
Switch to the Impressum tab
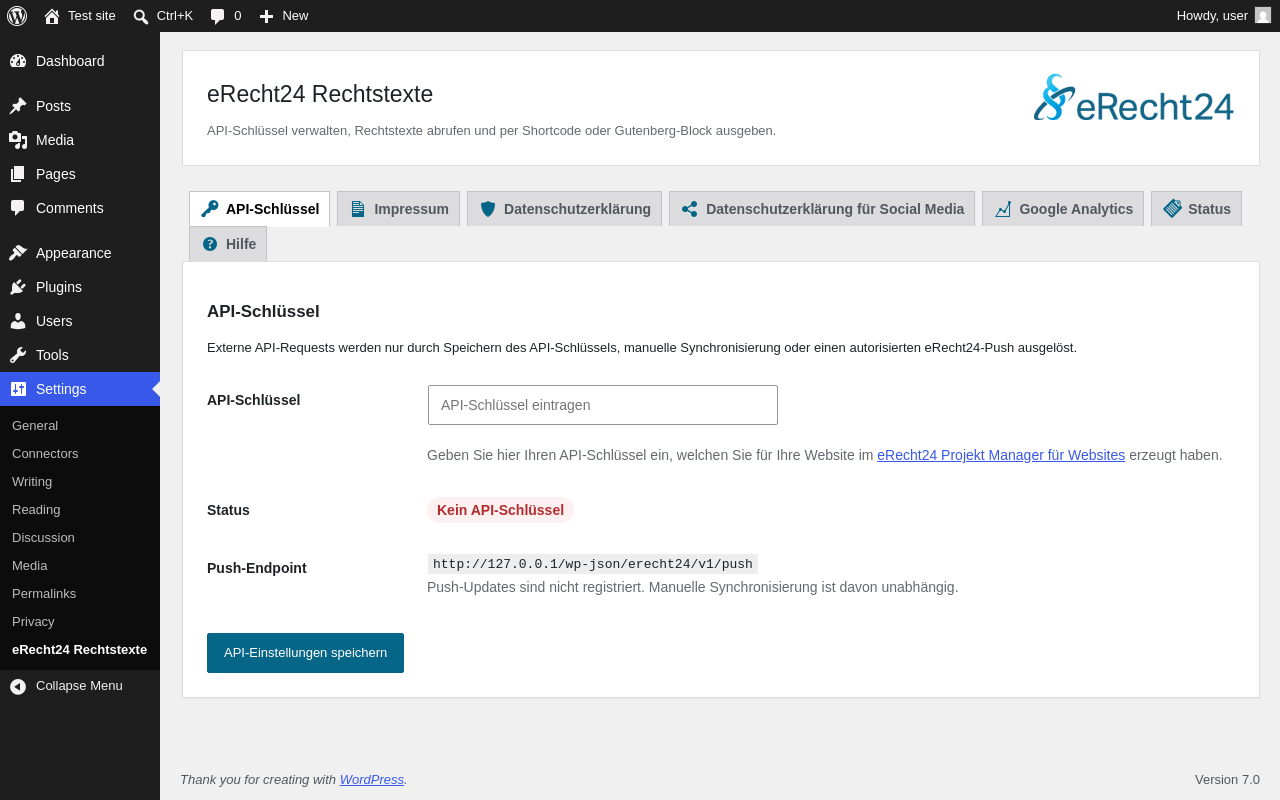click(398, 209)
